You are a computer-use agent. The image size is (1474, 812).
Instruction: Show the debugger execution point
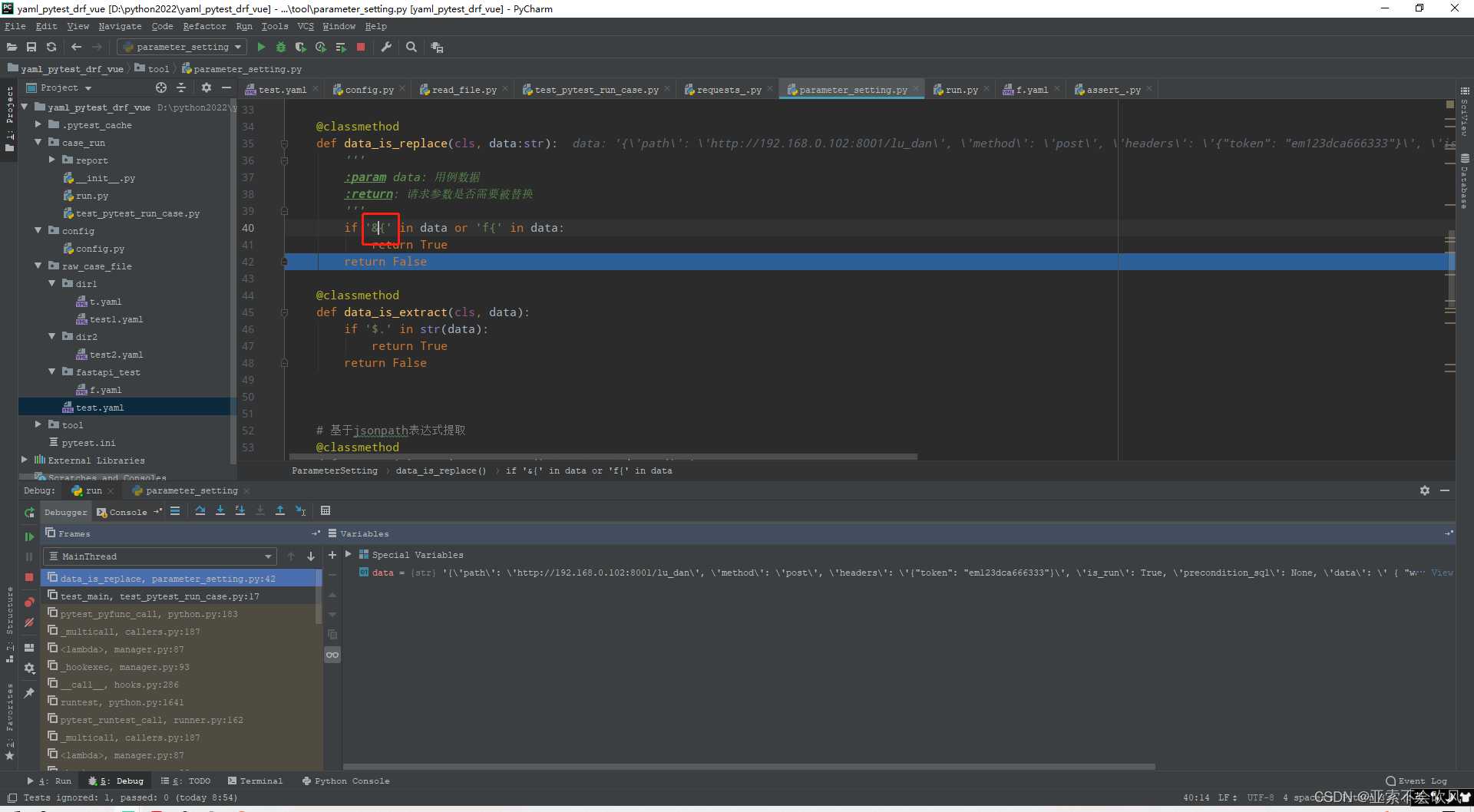(x=175, y=511)
